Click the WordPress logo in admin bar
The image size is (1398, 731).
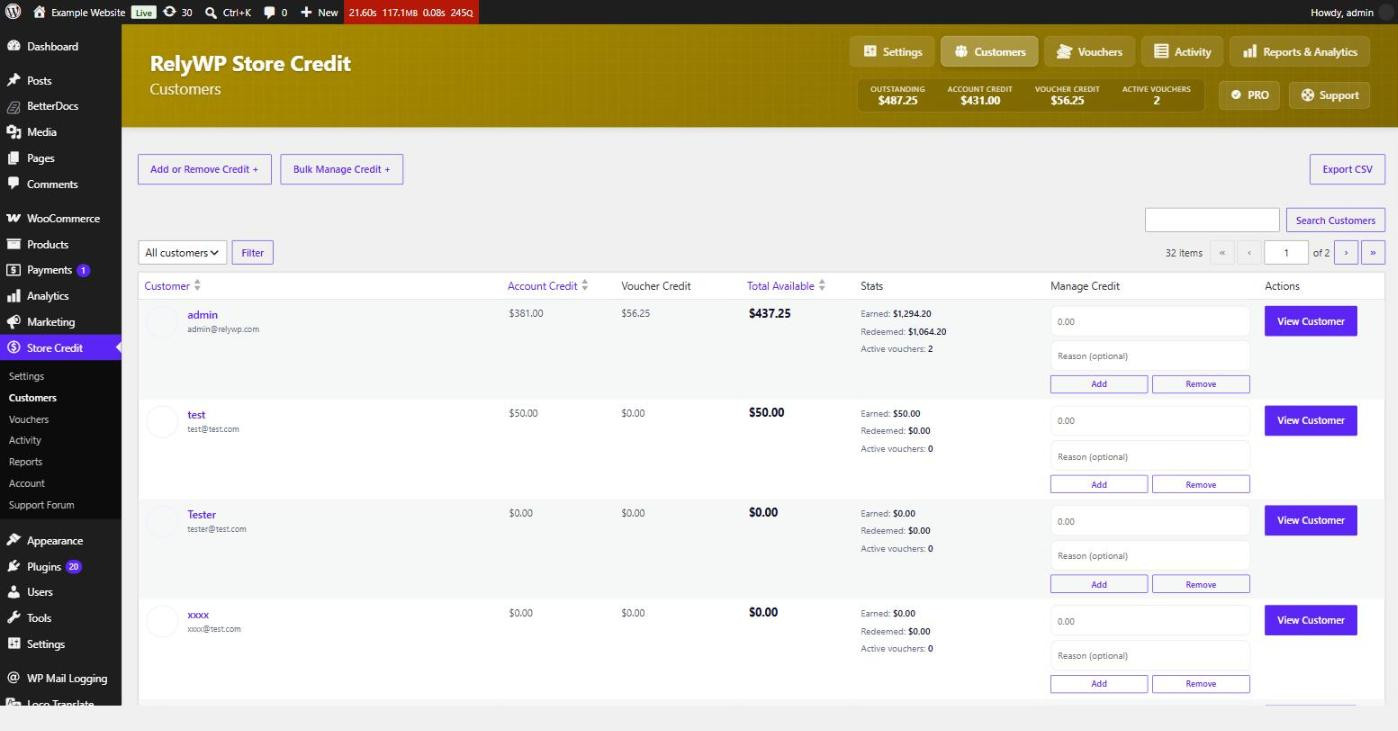click(14, 12)
